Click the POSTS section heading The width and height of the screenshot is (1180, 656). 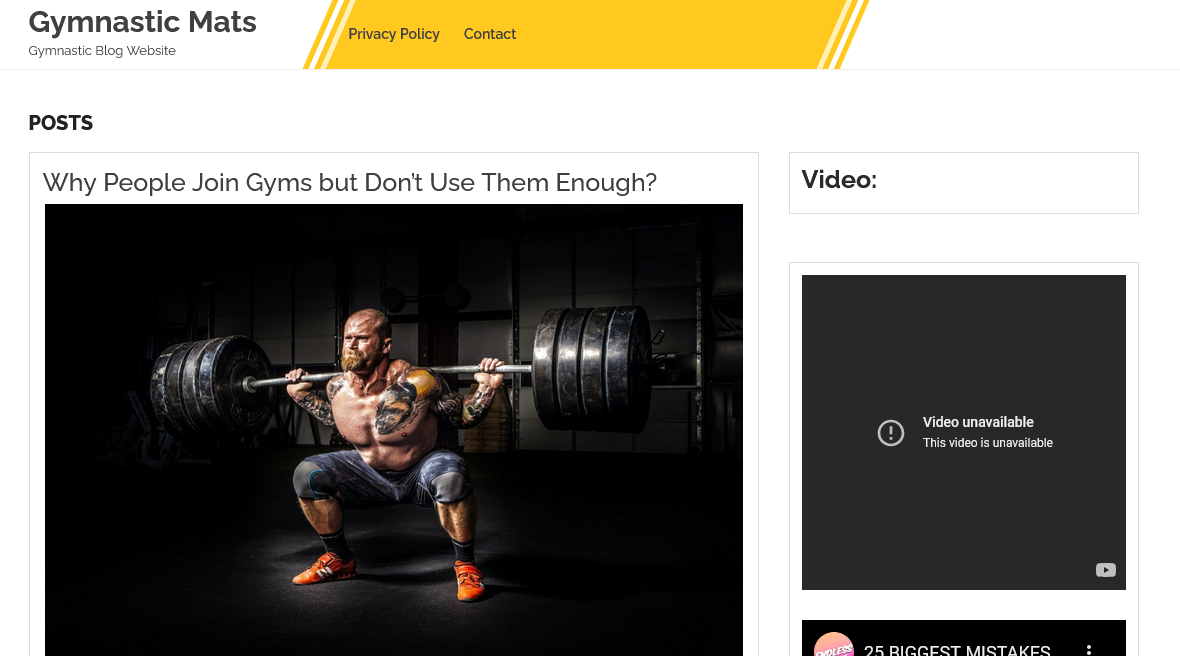[x=61, y=123]
